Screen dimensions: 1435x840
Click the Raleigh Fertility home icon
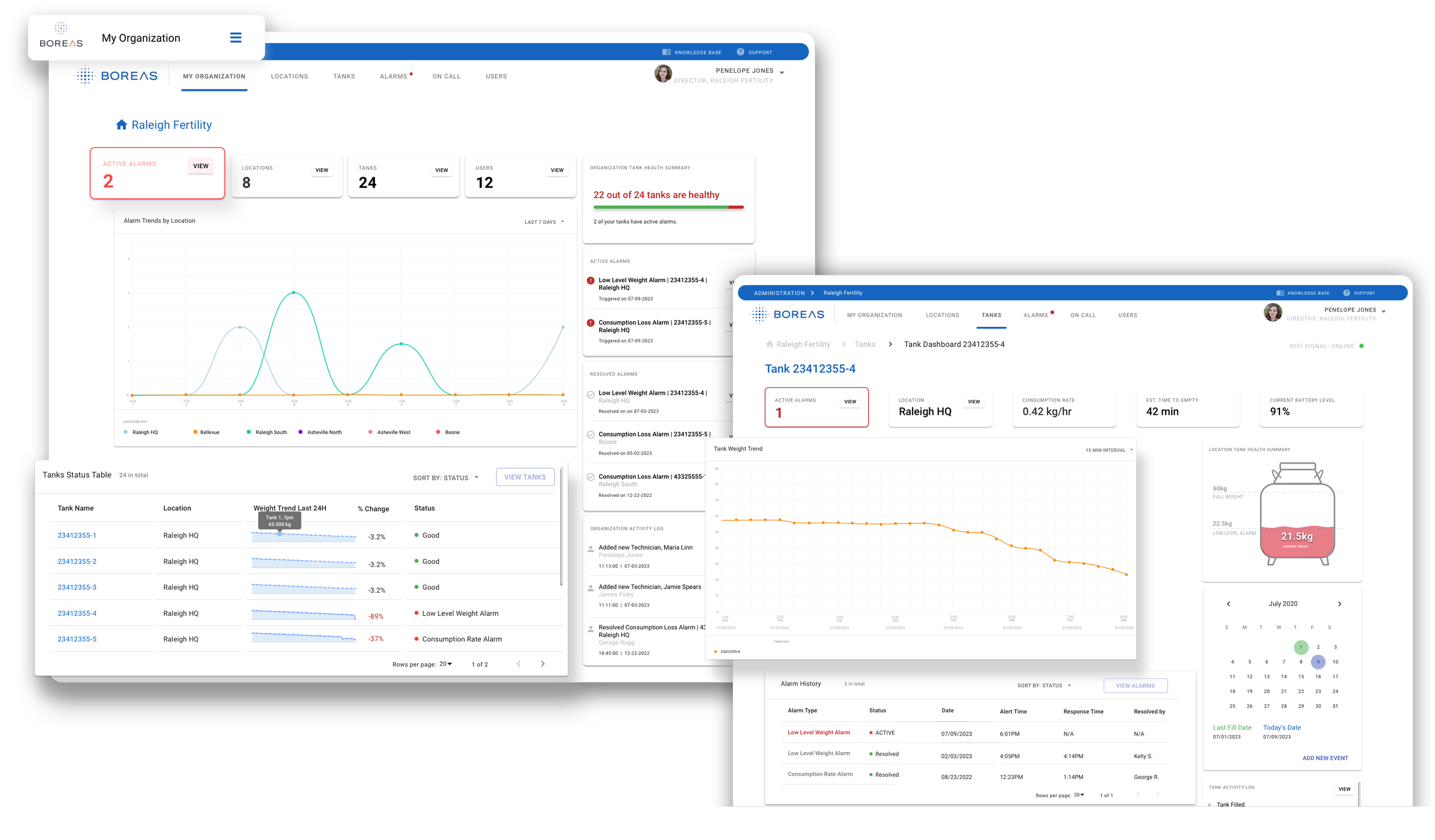(x=121, y=125)
